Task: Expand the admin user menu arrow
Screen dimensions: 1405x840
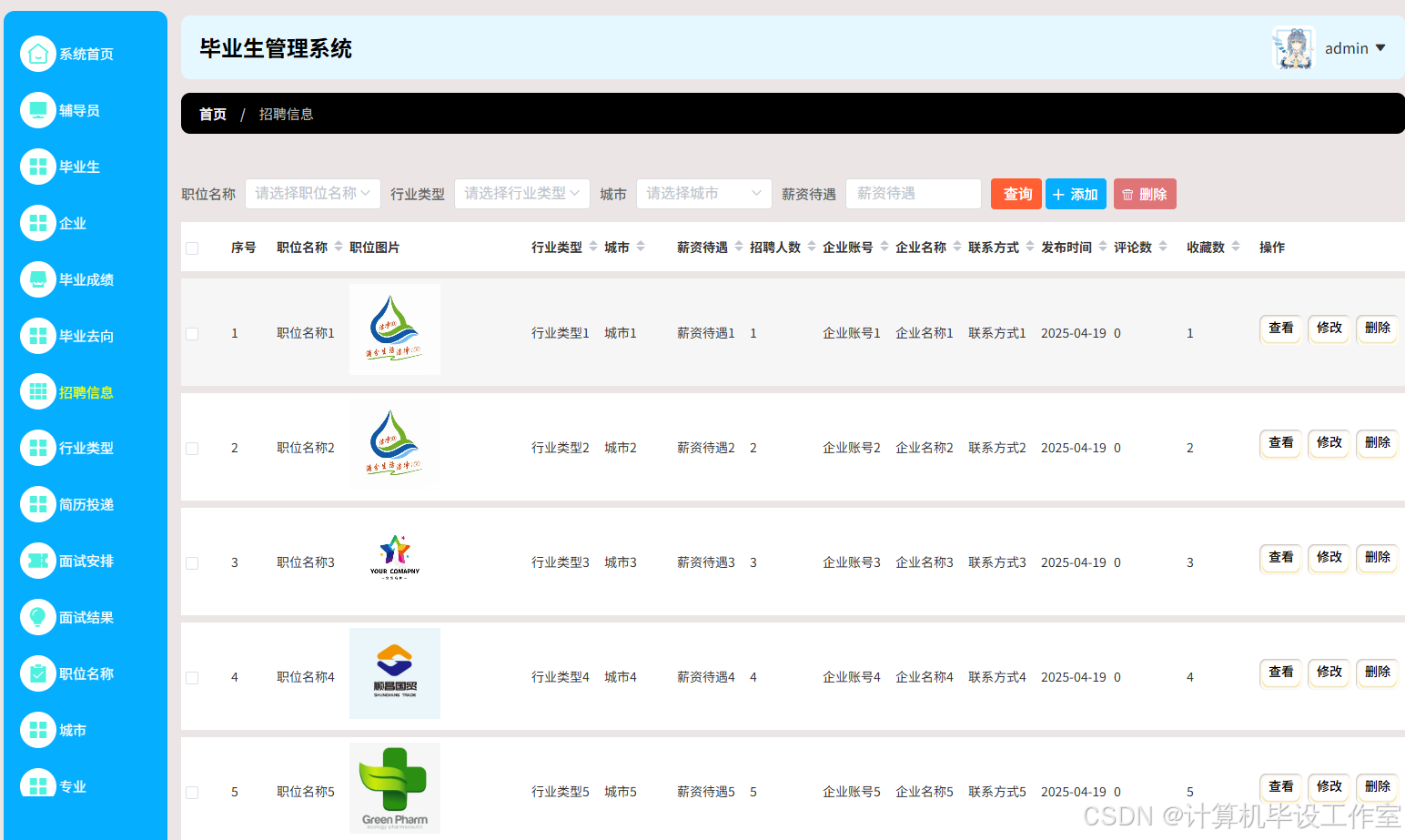Action: tap(1380, 48)
